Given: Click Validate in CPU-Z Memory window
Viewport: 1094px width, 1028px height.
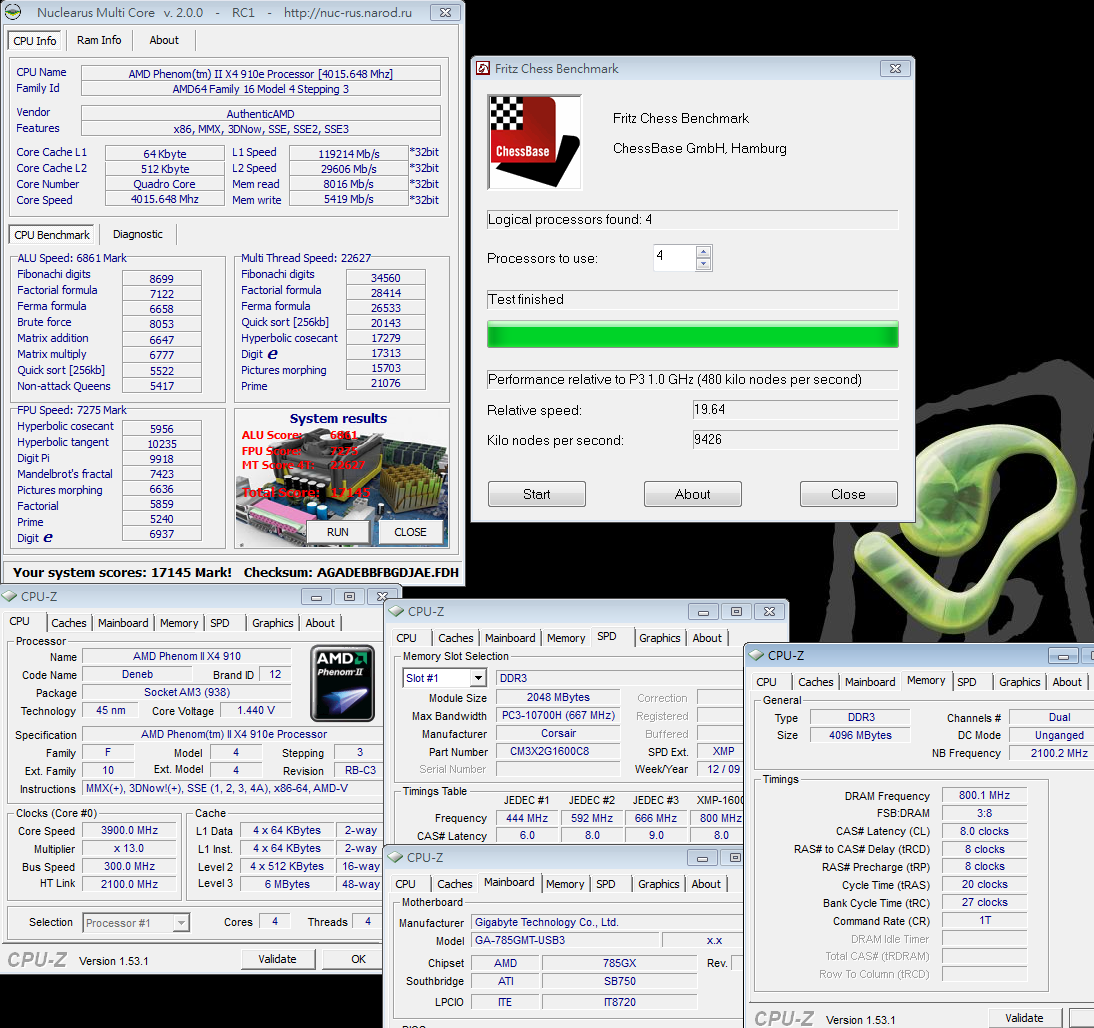Looking at the screenshot, I should pos(1024,1018).
